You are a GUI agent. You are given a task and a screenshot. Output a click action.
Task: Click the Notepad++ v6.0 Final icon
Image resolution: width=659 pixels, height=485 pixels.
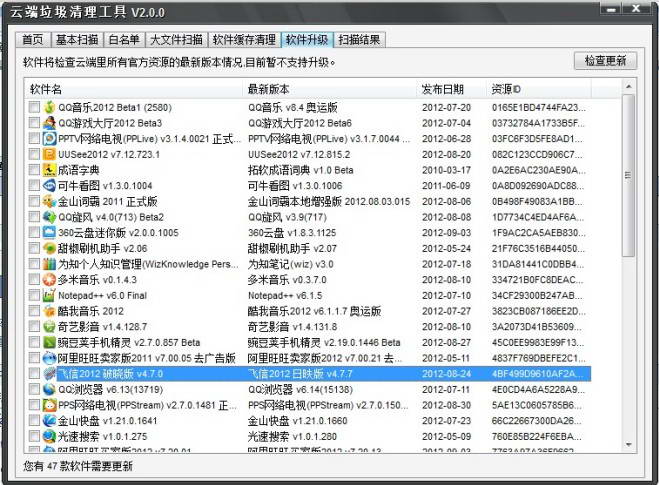[49, 295]
